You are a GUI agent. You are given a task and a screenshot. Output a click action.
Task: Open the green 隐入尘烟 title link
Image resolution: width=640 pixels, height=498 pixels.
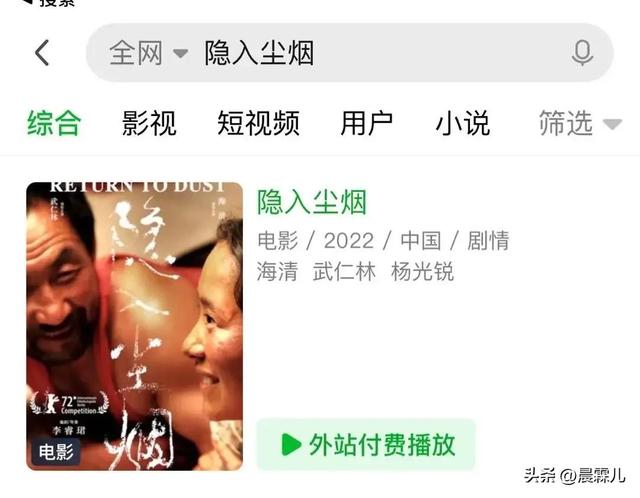[x=312, y=202]
